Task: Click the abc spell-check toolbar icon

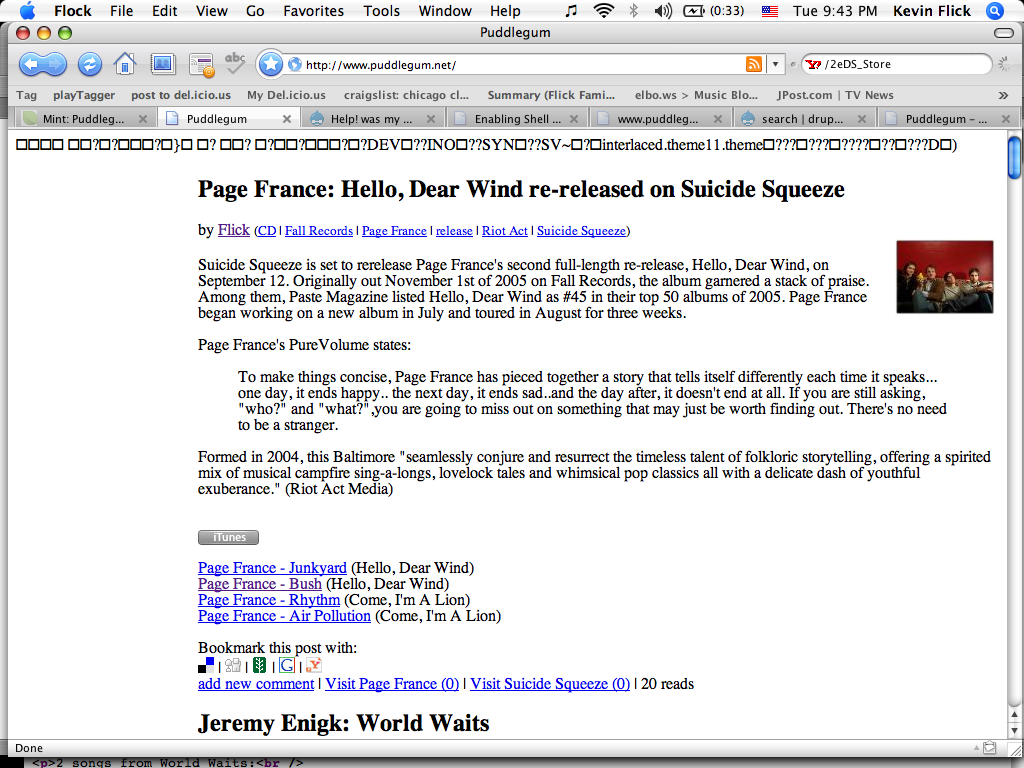Action: click(x=234, y=62)
